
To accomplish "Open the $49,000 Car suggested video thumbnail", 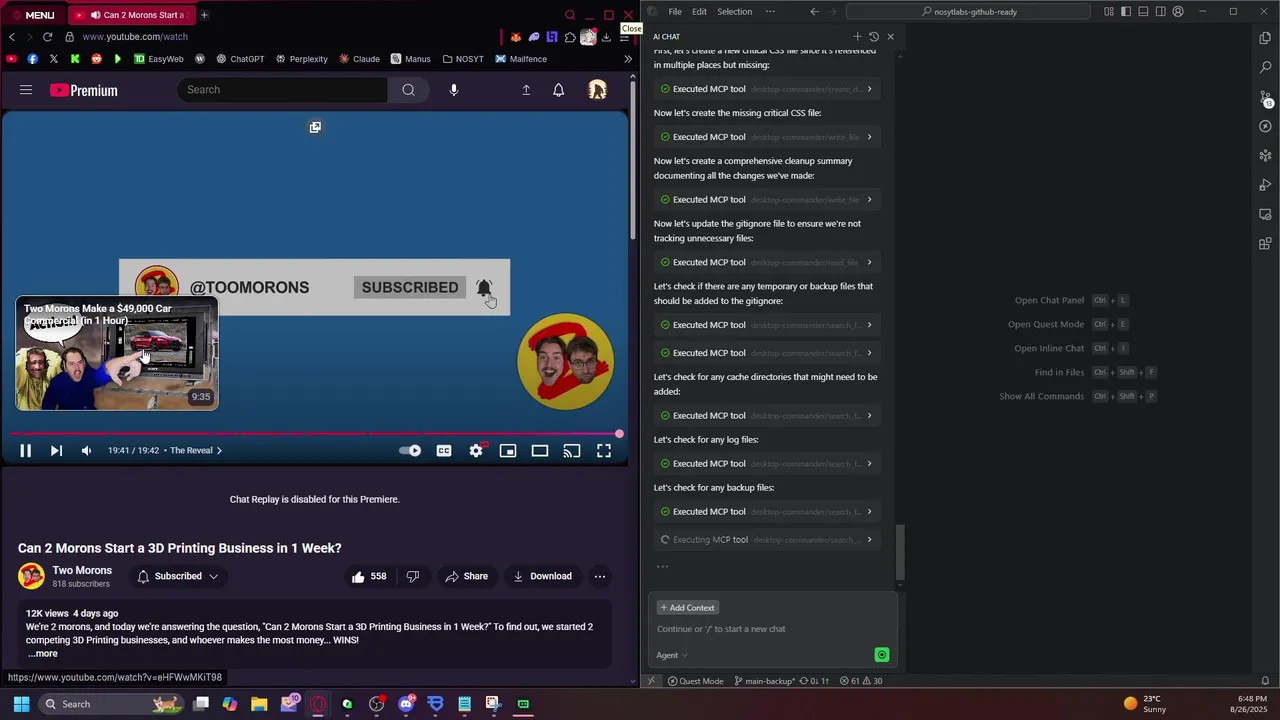I will (117, 354).
